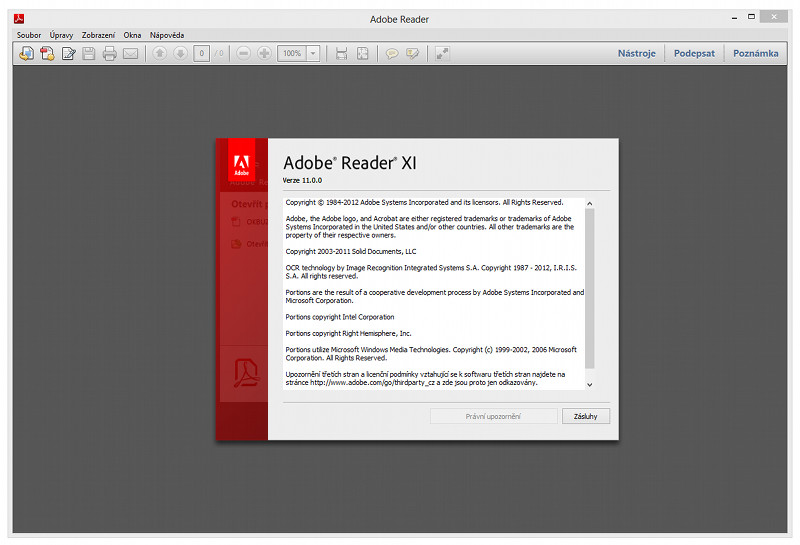Click the Previous page up-arrow icon
800x545 pixels.
coord(160,53)
